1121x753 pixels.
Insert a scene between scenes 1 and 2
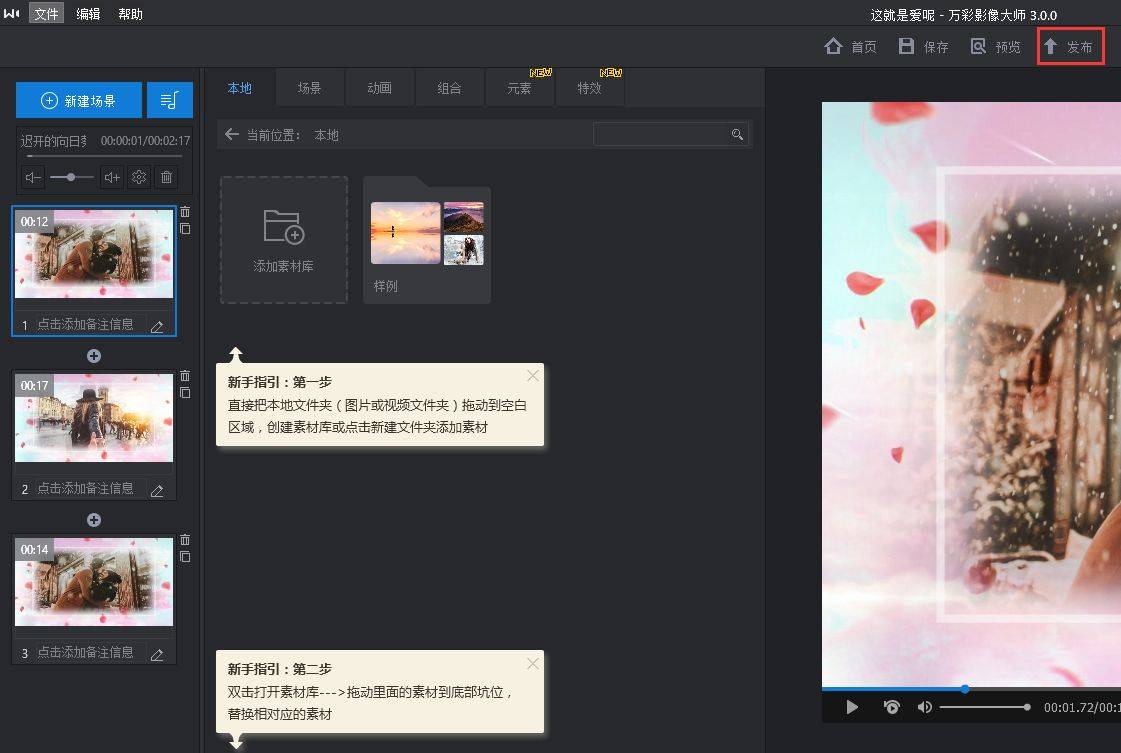tap(94, 356)
